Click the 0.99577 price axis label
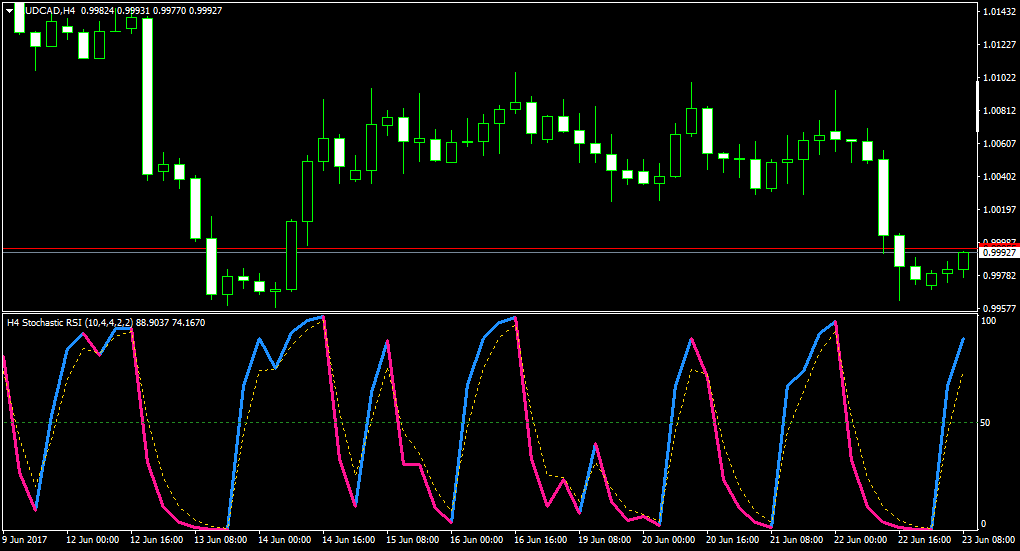 [999, 308]
